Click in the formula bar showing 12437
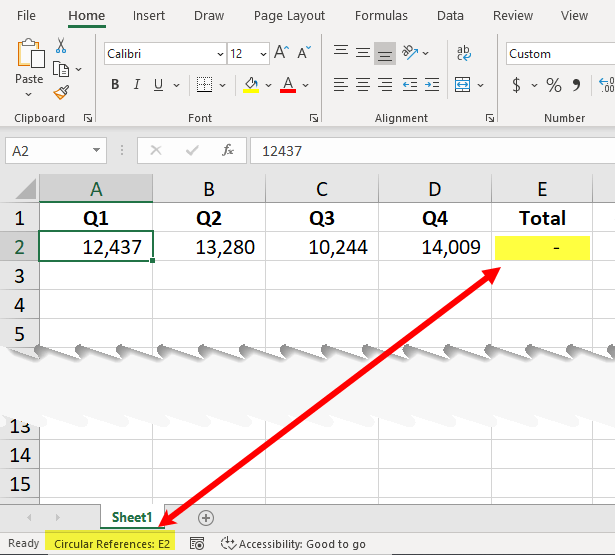 (433, 151)
